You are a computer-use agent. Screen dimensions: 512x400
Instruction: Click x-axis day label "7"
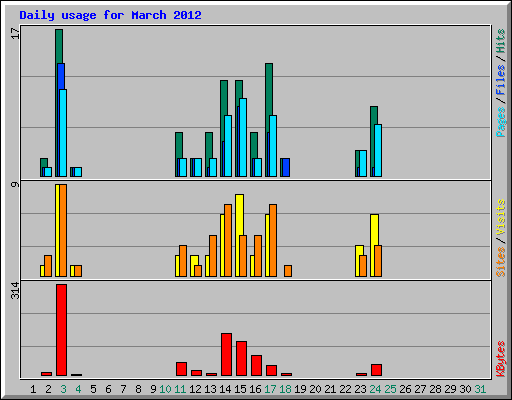123,389
